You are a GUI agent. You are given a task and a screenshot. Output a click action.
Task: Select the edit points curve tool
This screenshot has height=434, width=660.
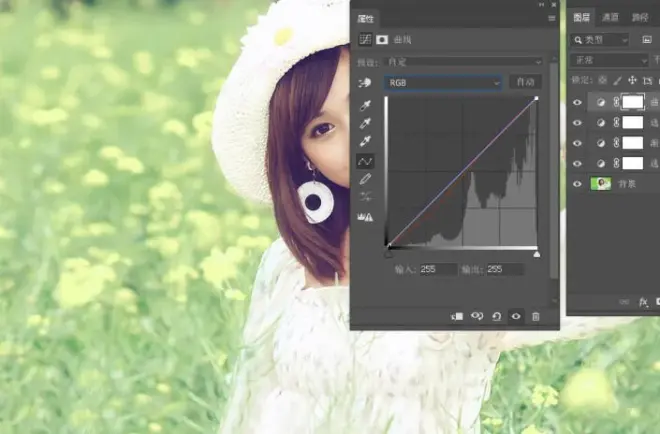(365, 161)
